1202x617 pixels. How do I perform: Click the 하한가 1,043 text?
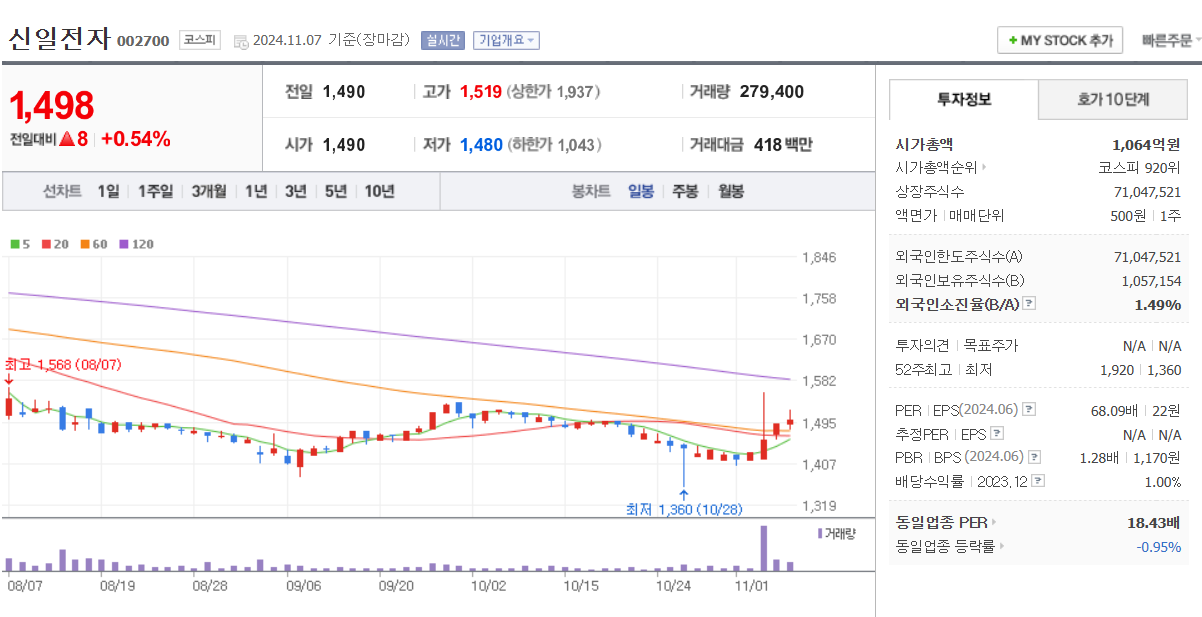tap(555, 145)
